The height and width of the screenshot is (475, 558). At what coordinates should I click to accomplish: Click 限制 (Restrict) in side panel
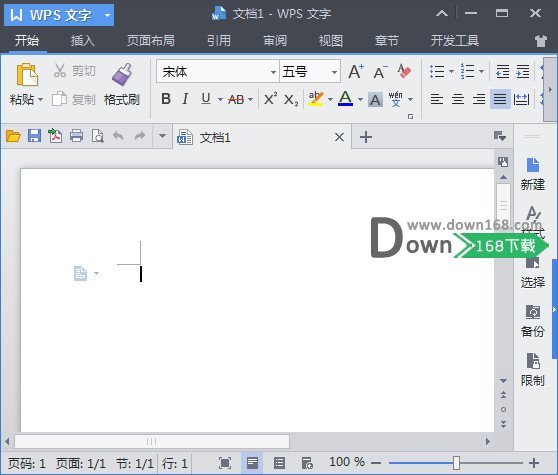[x=532, y=370]
